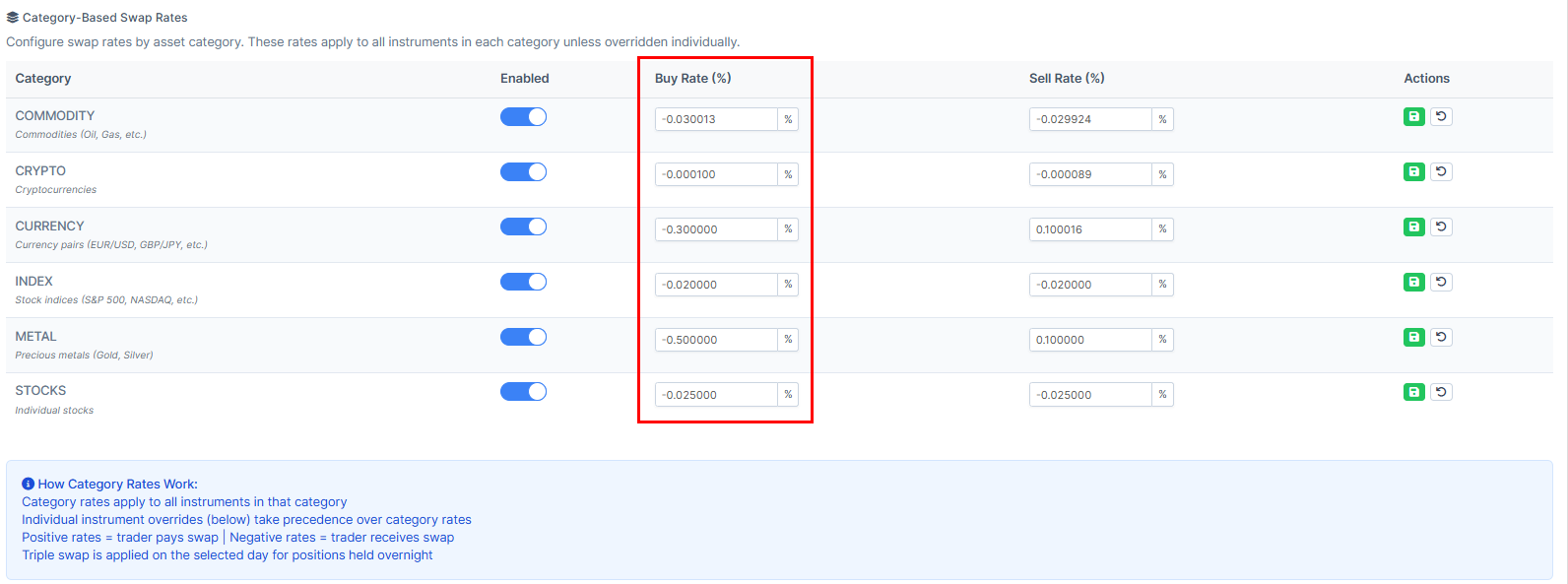
Task: Click the green save icon for CRYPTO
Action: pos(1413,172)
